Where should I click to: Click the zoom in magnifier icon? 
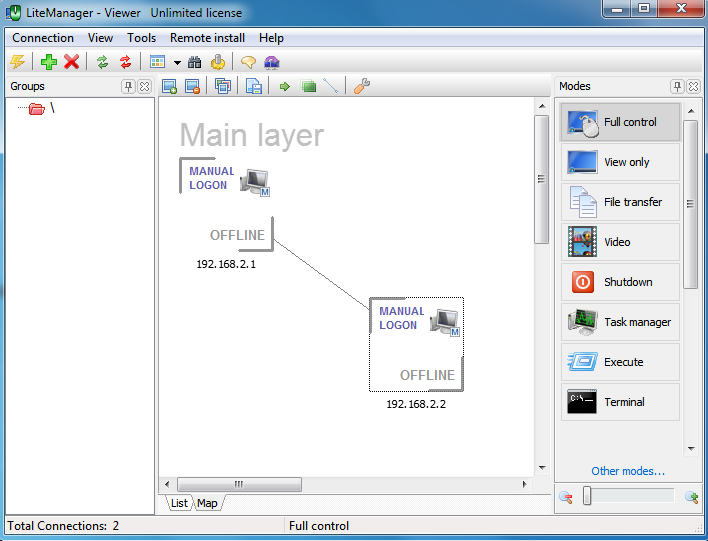(x=692, y=497)
